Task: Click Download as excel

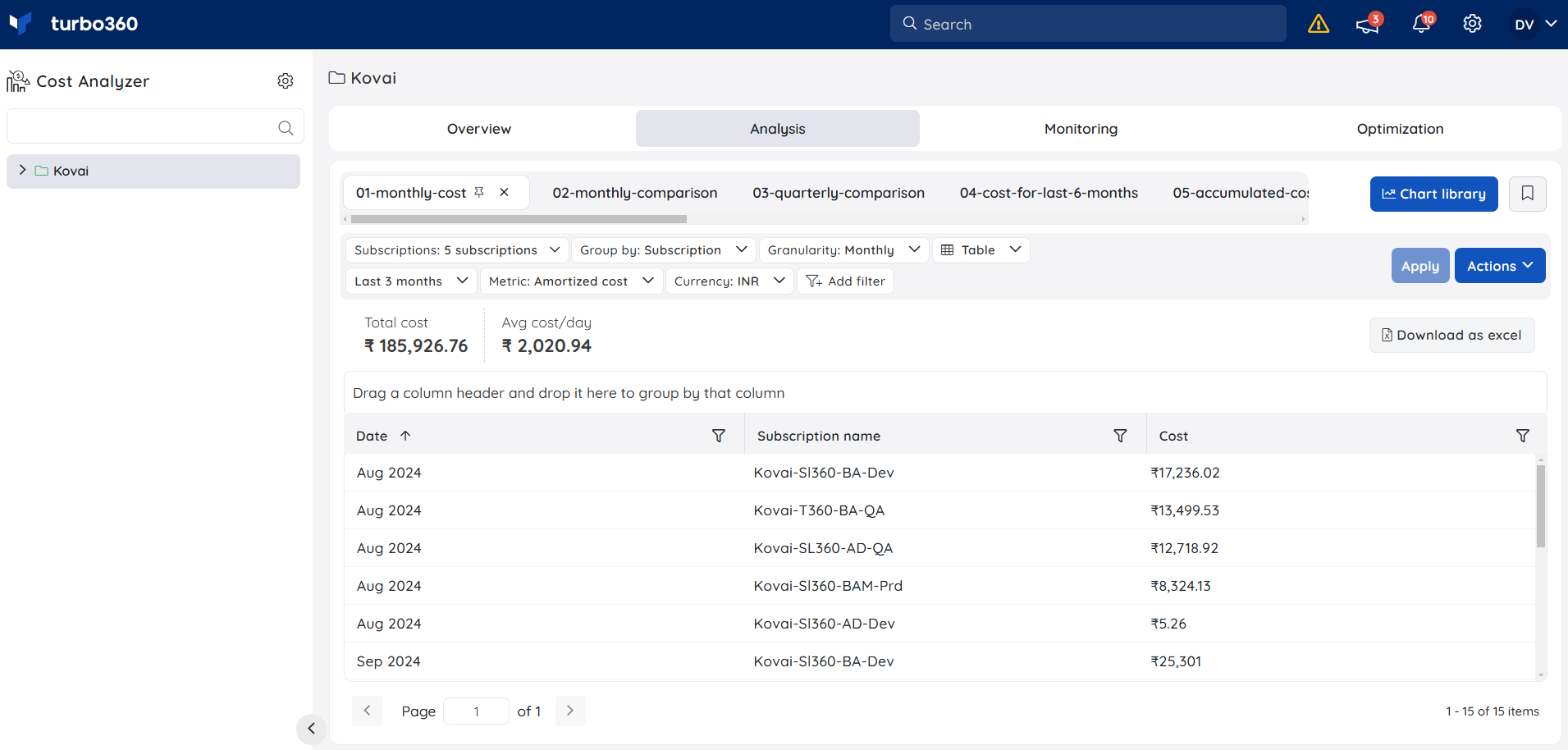Action: pos(1451,335)
